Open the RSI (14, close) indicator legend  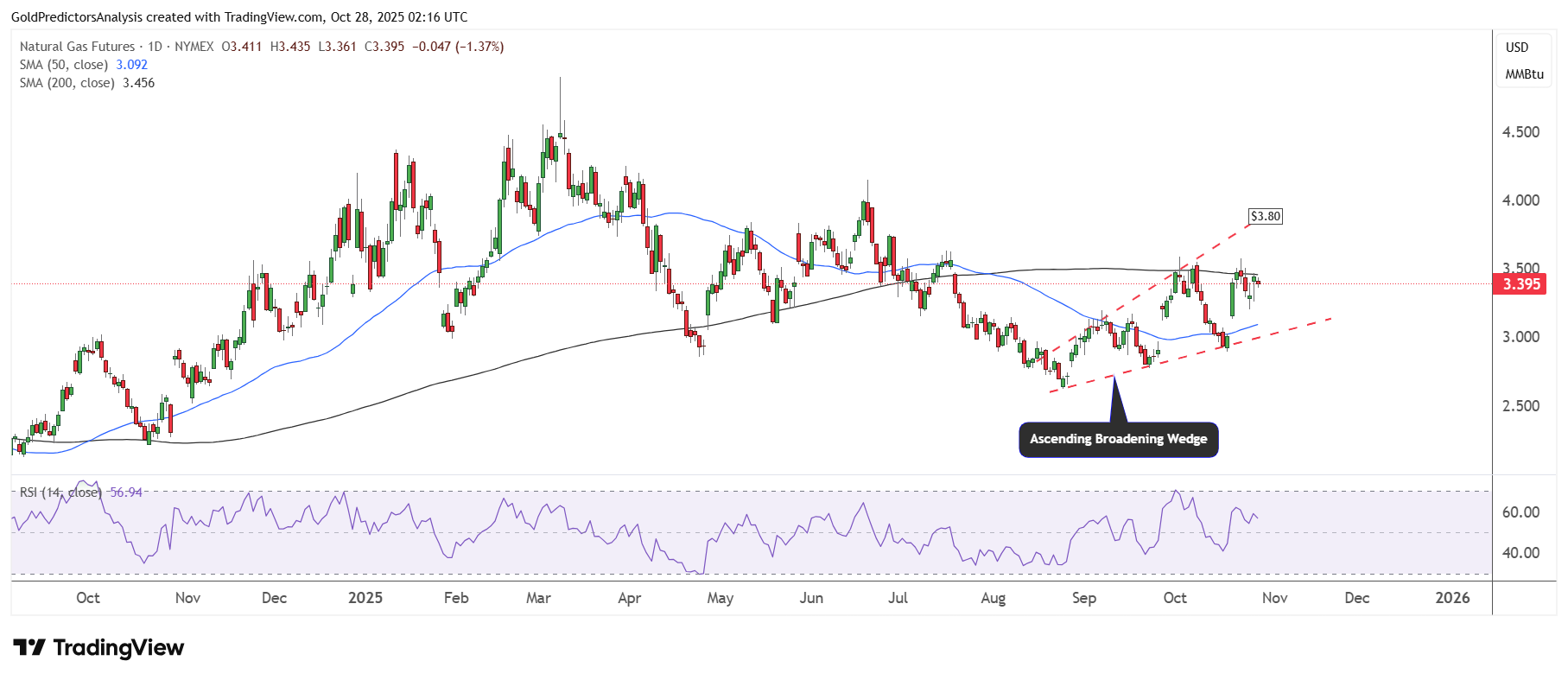pyautogui.click(x=60, y=493)
